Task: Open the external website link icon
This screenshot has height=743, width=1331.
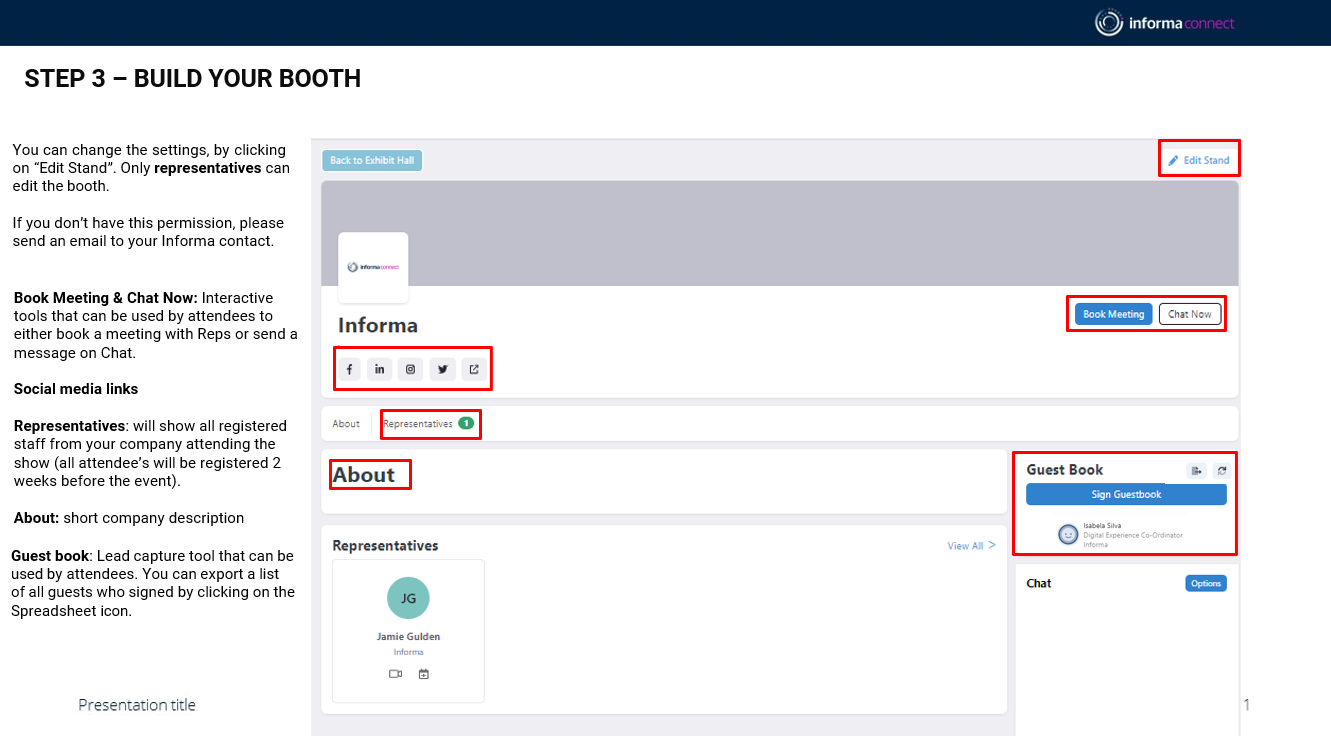Action: pos(474,369)
